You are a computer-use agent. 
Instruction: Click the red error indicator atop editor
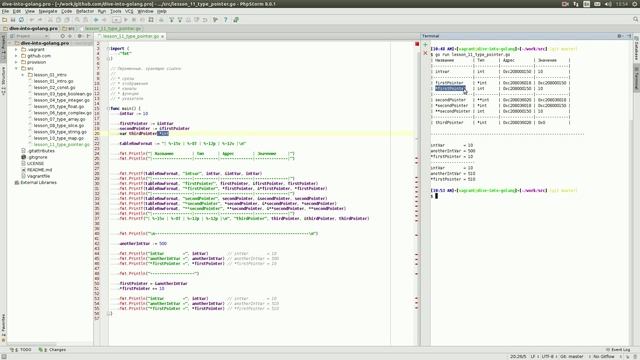point(417,44)
